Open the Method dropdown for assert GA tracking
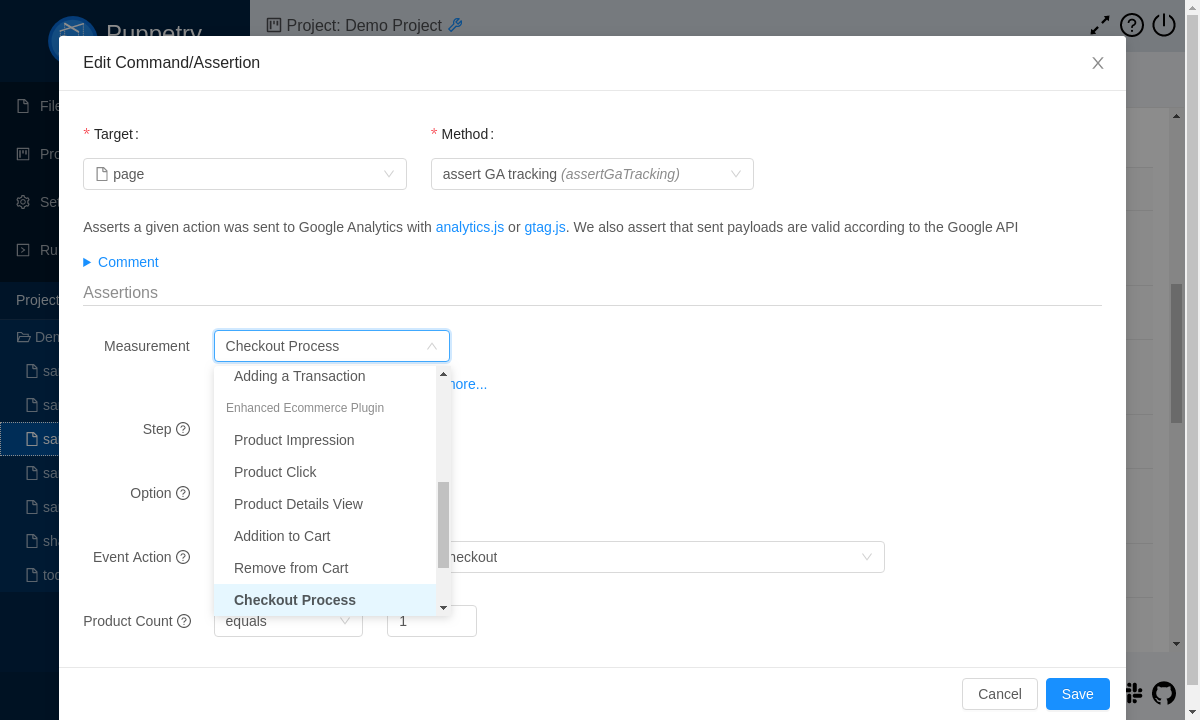This screenshot has height=720, width=1200. click(592, 173)
